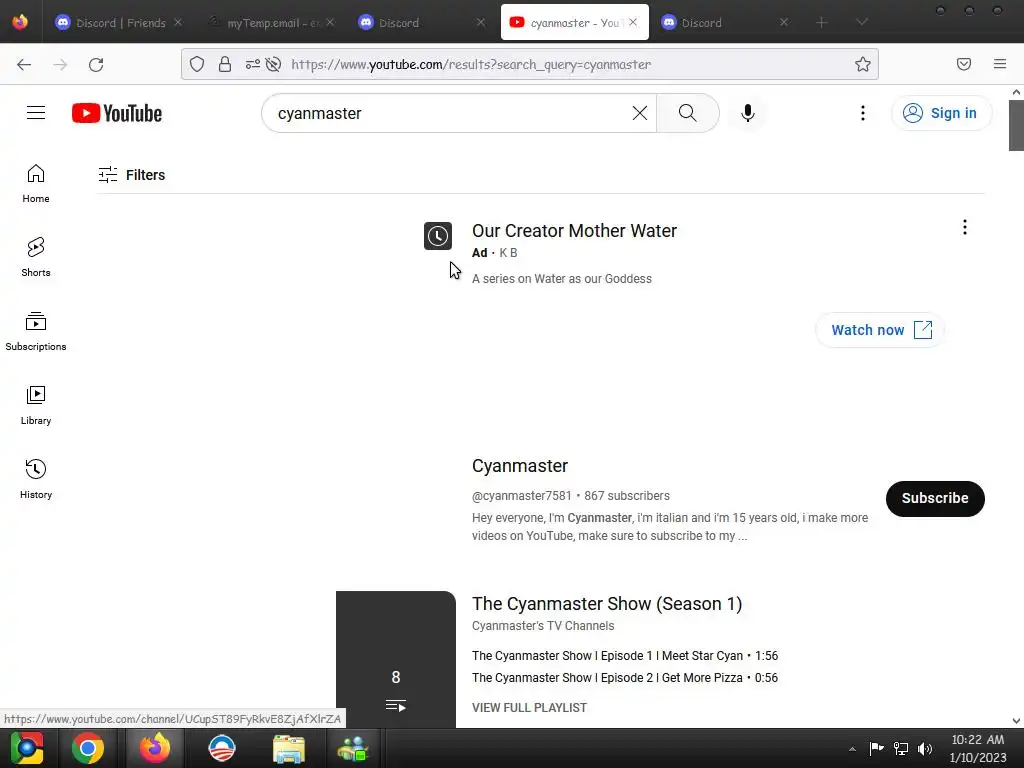Click VIEW FULL PLAYLIST
Screen dimensions: 1024x768
click(529, 708)
